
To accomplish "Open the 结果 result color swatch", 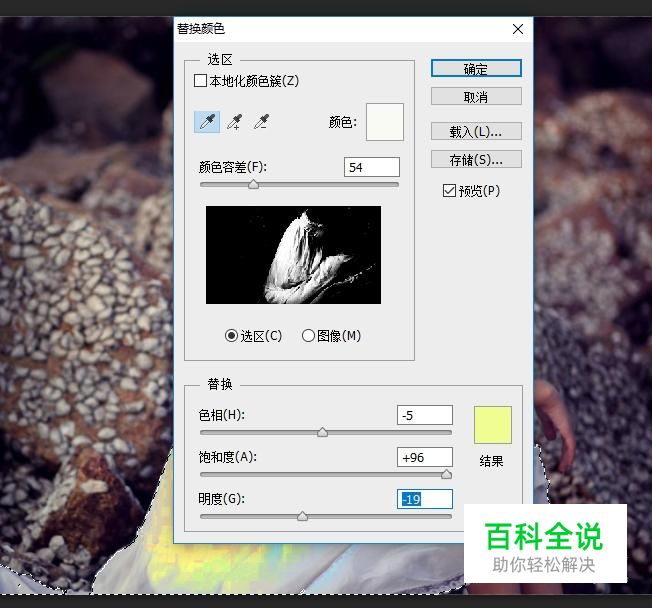I will 493,425.
